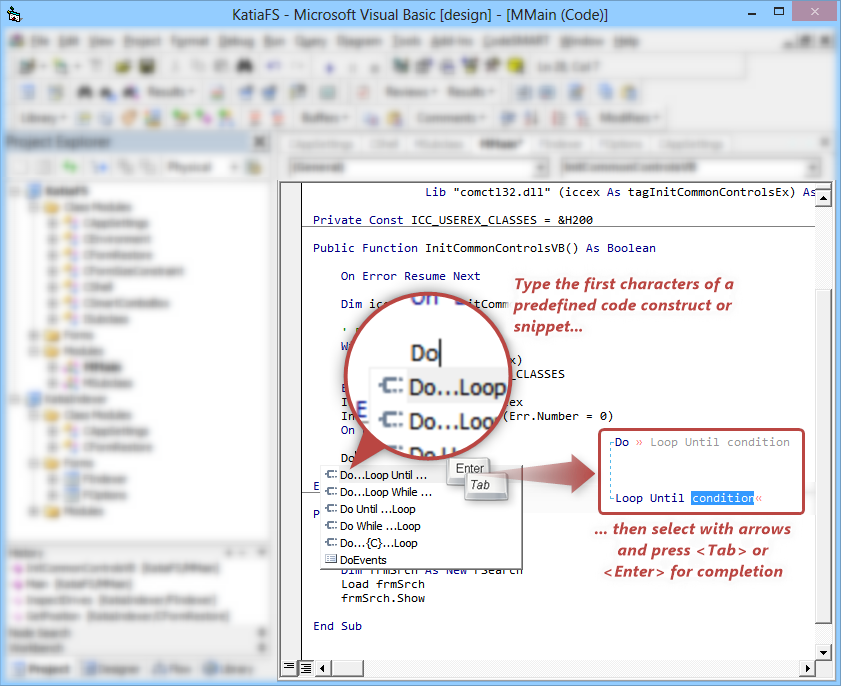
Task: Select the Do...Loop Until snippet icon
Action: [331, 475]
